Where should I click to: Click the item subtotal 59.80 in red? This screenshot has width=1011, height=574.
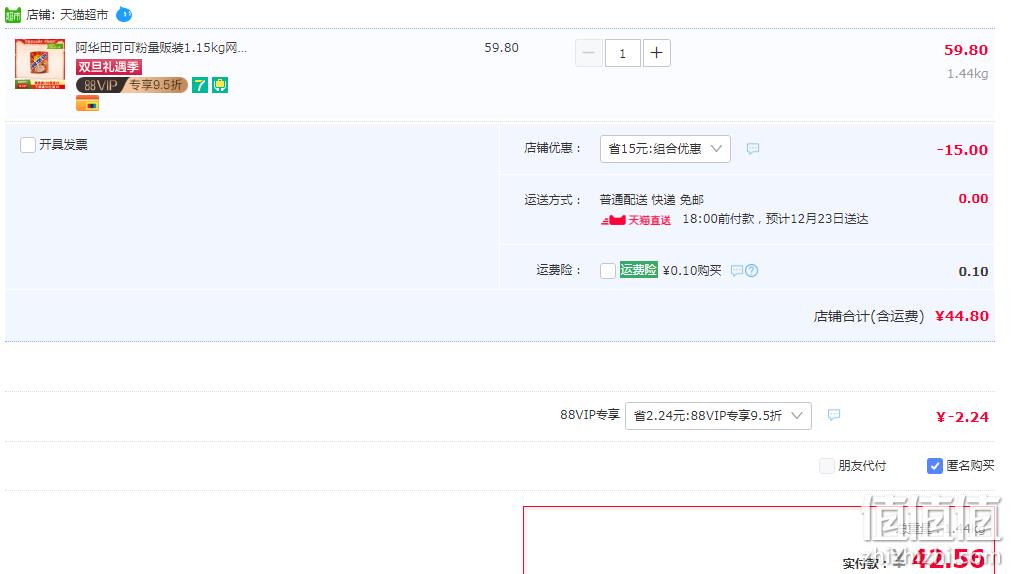click(966, 50)
